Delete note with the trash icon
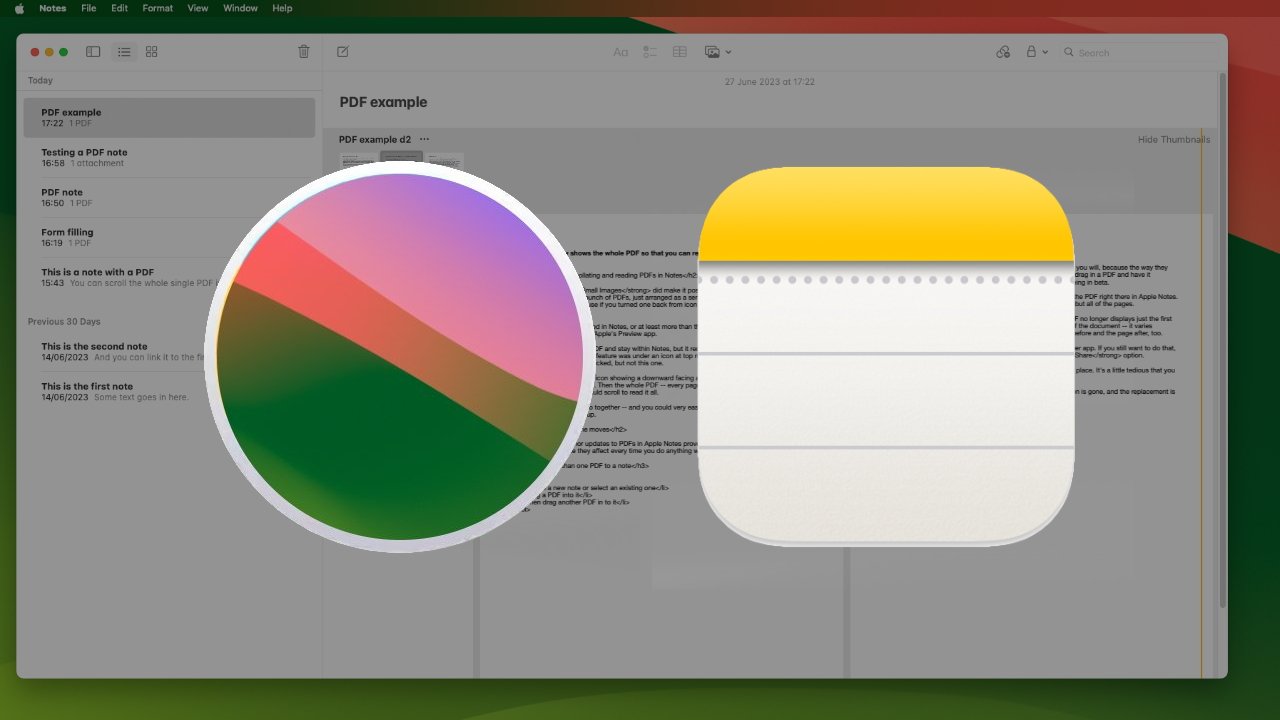 [304, 52]
